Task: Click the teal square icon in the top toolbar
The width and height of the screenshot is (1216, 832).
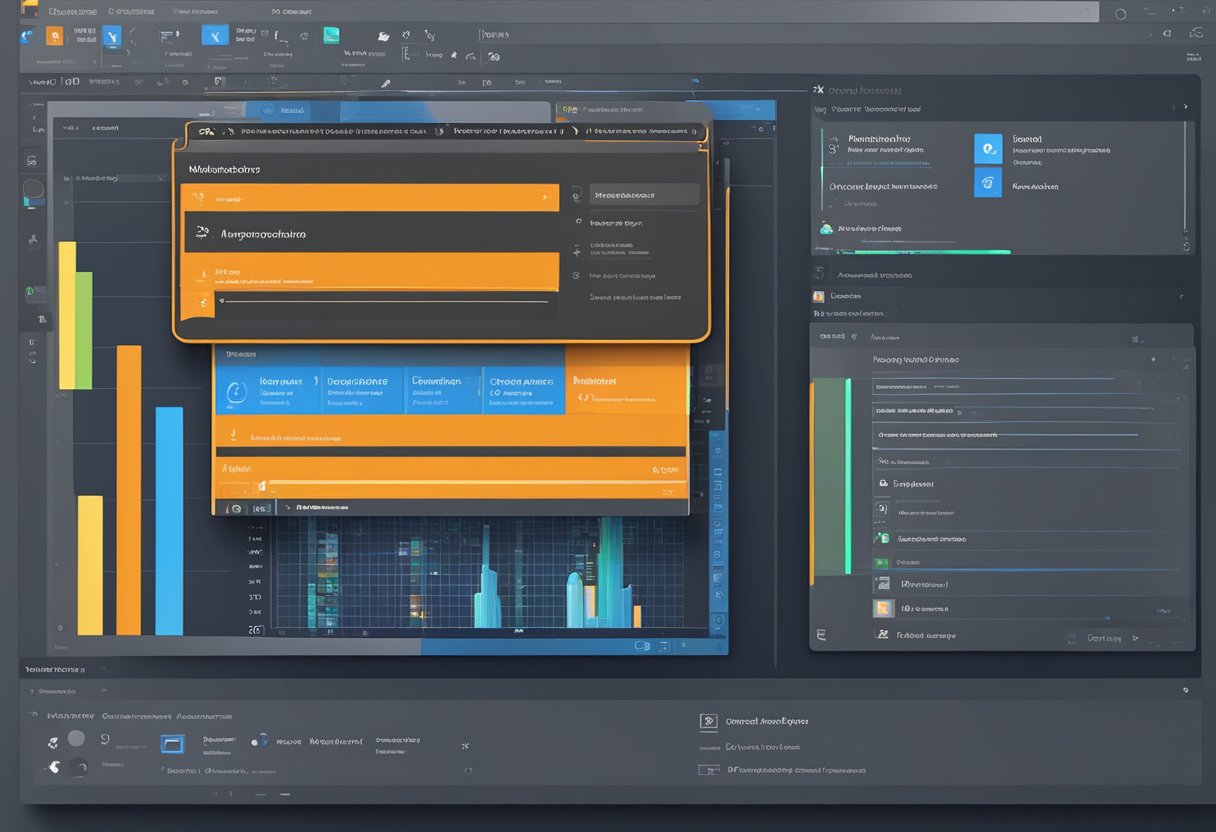Action: pyautogui.click(x=331, y=35)
